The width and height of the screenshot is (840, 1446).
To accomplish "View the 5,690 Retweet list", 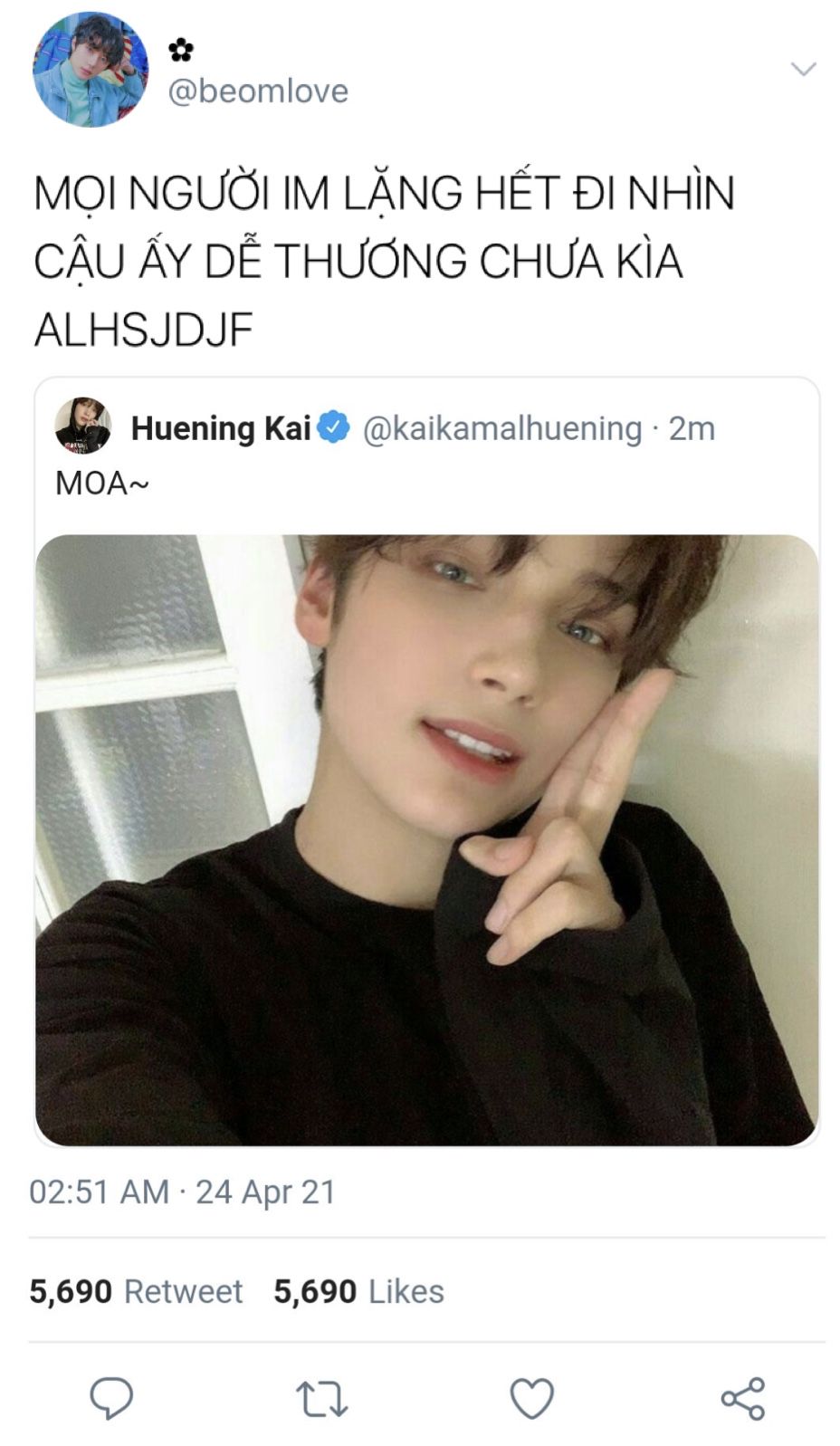I will click(136, 1291).
